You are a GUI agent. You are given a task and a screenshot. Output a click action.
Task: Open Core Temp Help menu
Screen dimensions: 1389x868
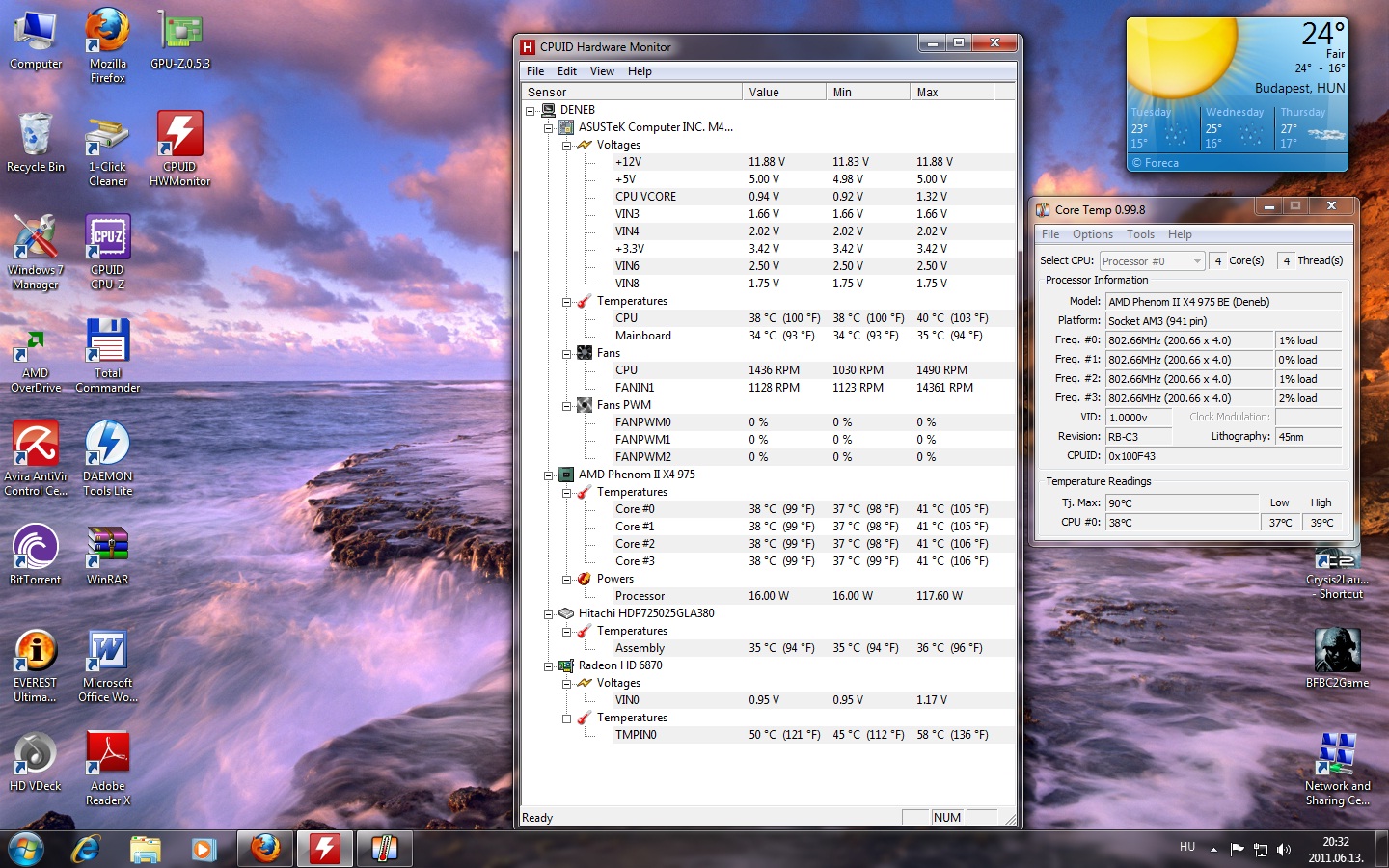coord(1180,234)
